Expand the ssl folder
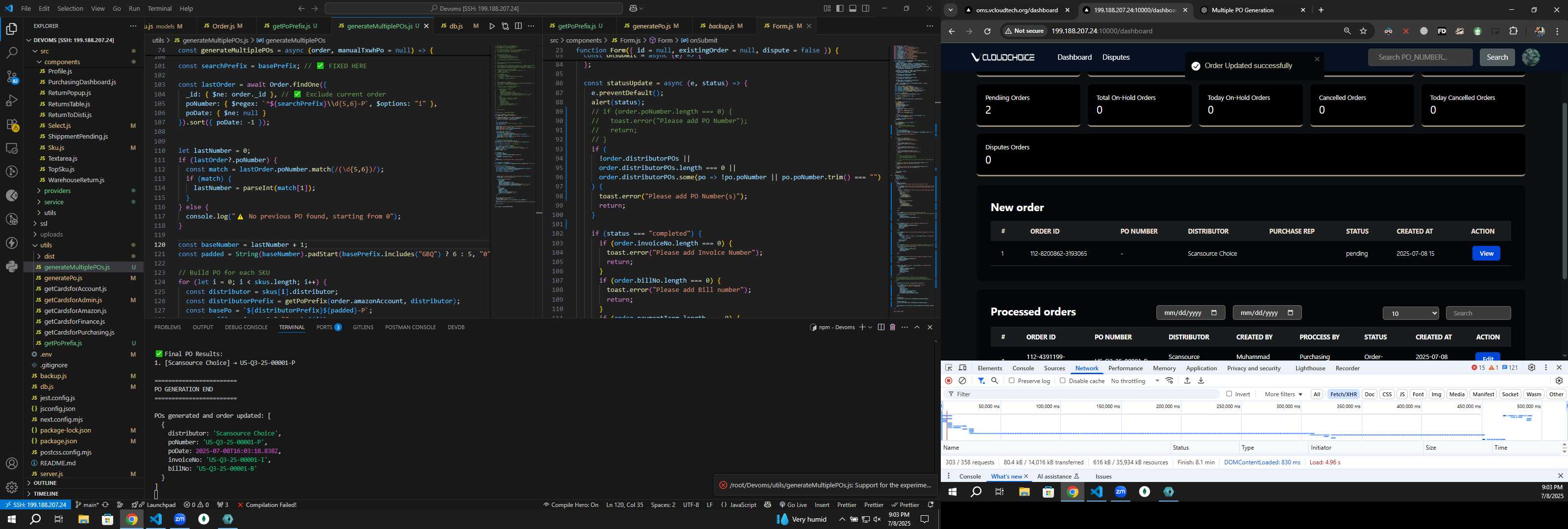 click(x=44, y=223)
